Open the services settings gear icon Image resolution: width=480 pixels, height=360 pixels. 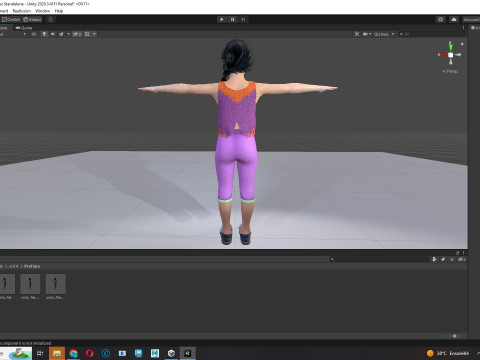441,19
